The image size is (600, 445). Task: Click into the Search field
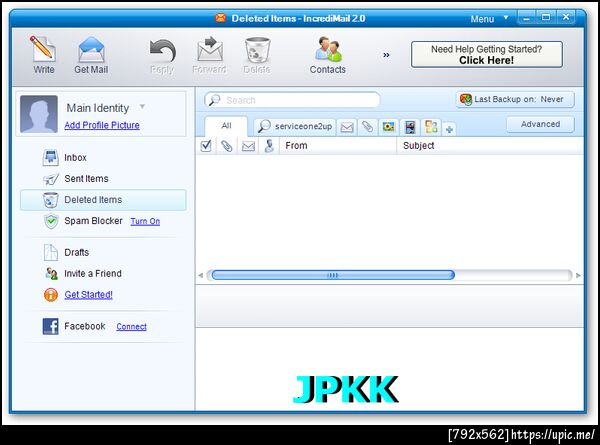coord(292,100)
